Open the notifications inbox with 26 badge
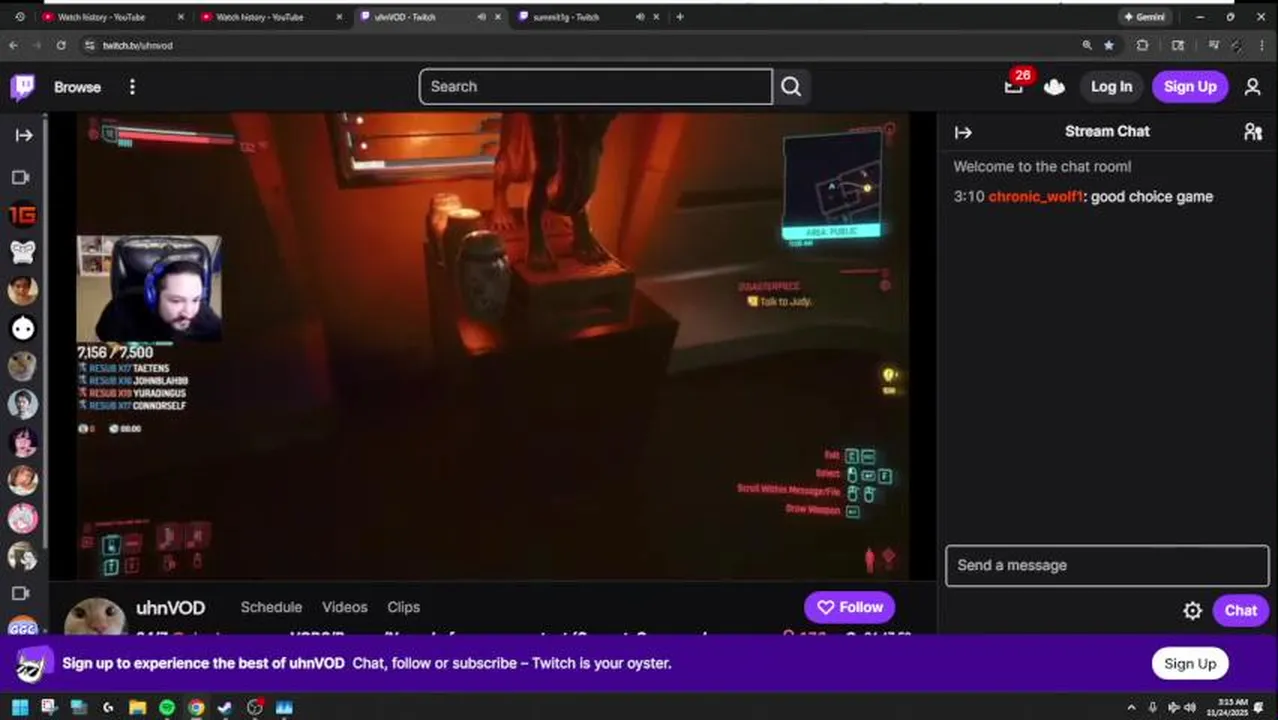This screenshot has height=720, width=1278. click(1014, 87)
